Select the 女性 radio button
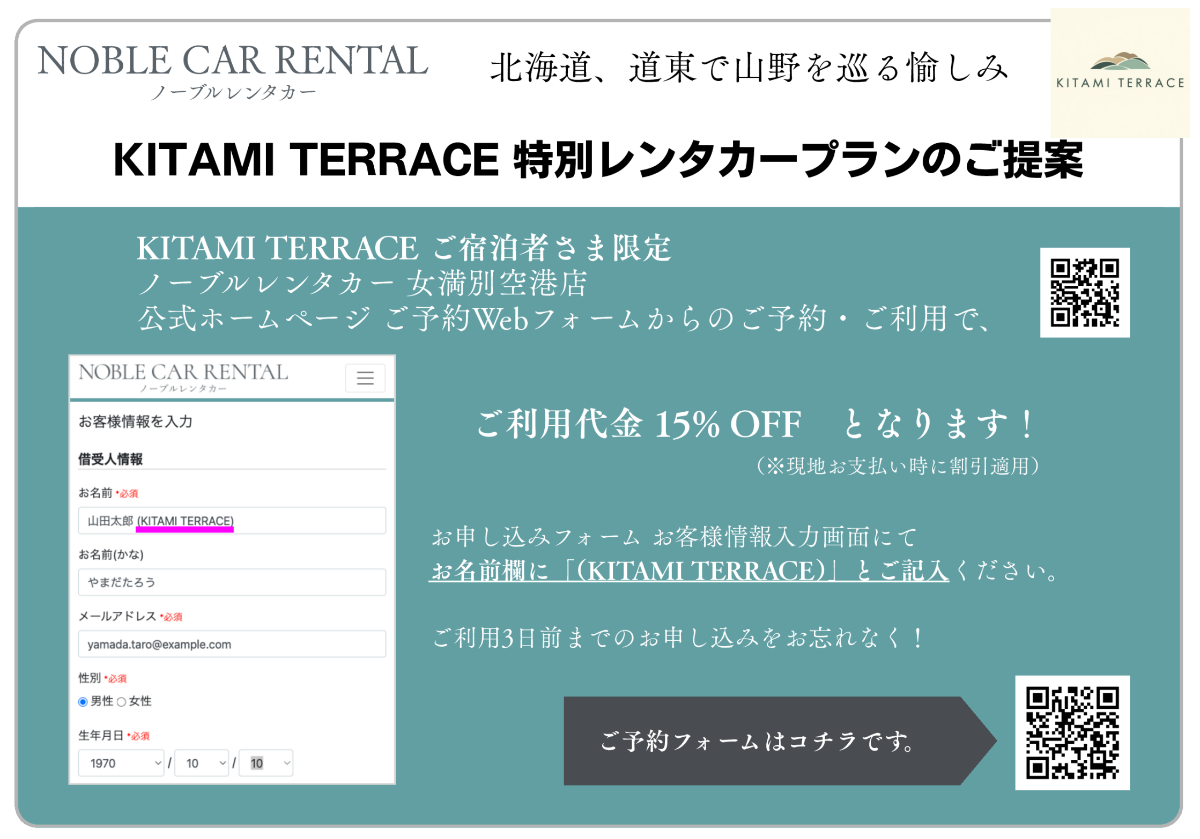Screen dimensions: 1200x839 point(122,702)
